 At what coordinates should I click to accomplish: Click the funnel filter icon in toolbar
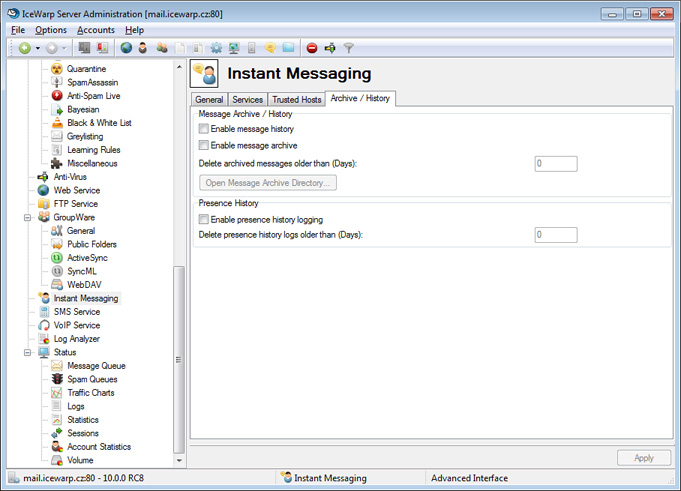coord(348,47)
